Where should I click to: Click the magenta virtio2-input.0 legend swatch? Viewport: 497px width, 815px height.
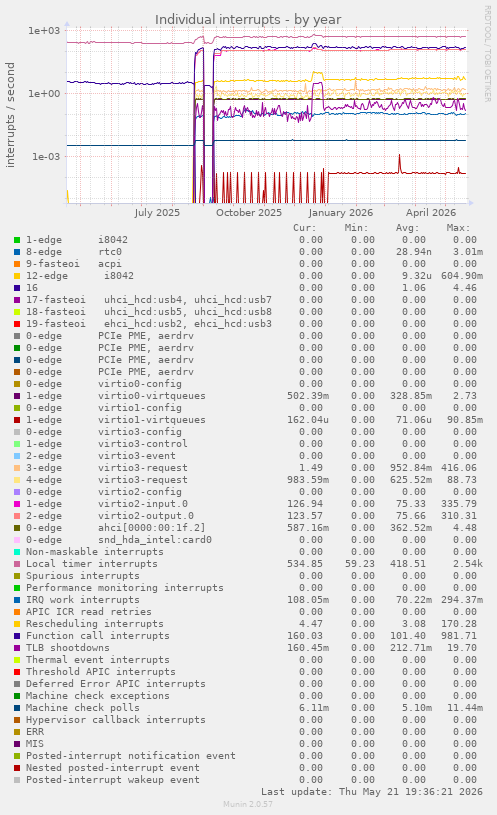point(17,504)
